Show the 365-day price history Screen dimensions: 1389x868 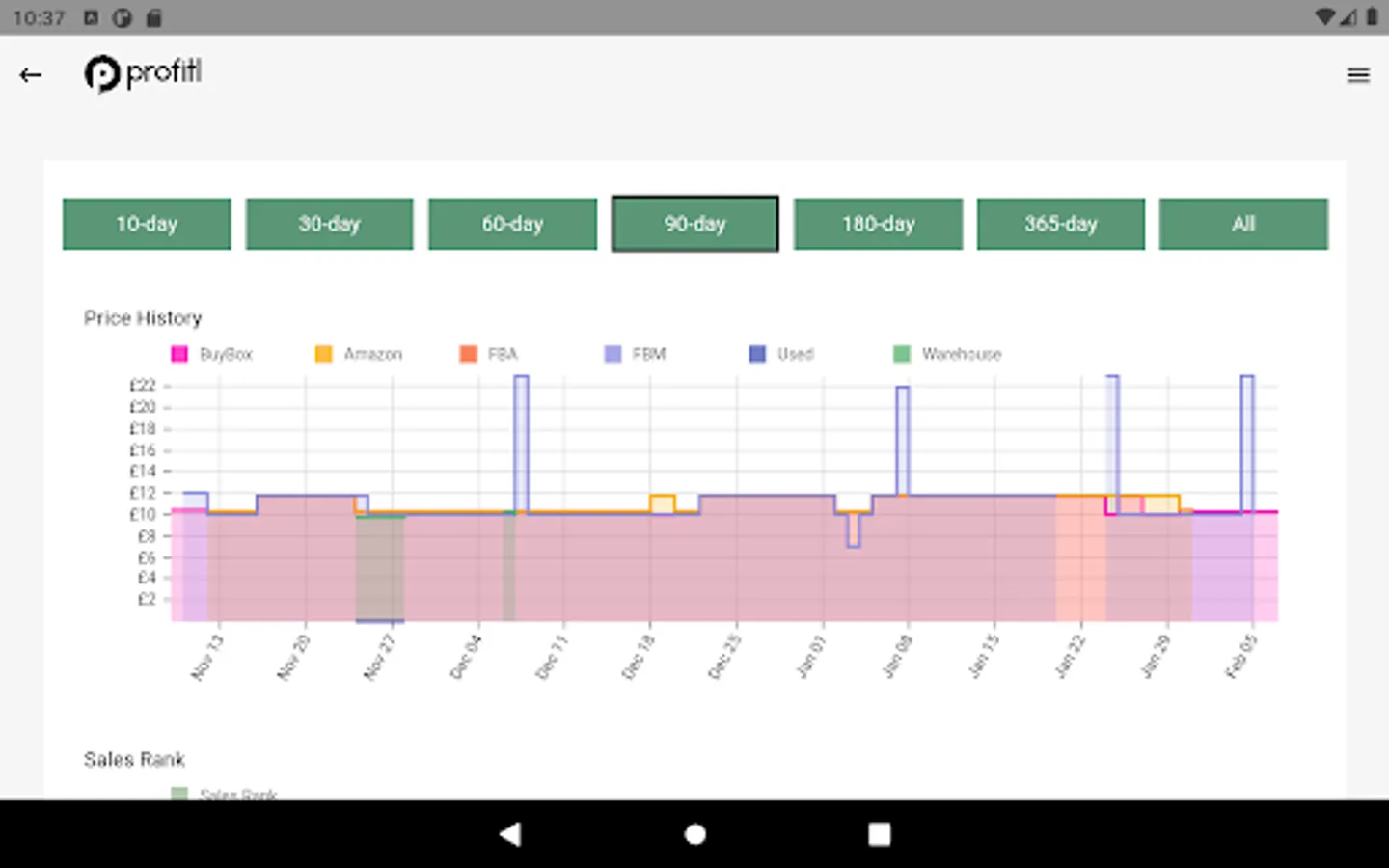click(1060, 224)
